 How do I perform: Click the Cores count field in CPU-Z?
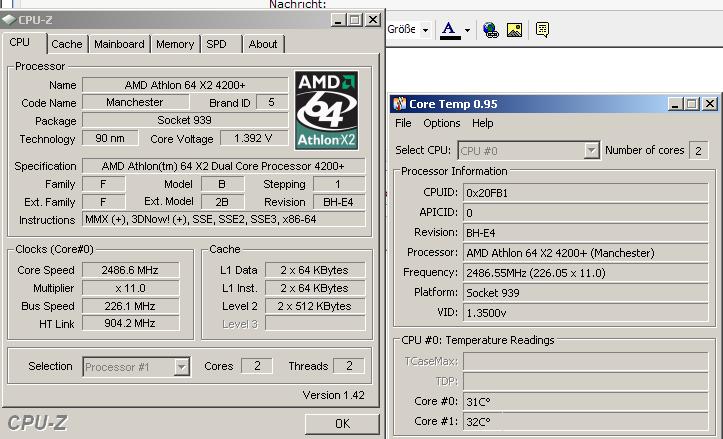(257, 366)
